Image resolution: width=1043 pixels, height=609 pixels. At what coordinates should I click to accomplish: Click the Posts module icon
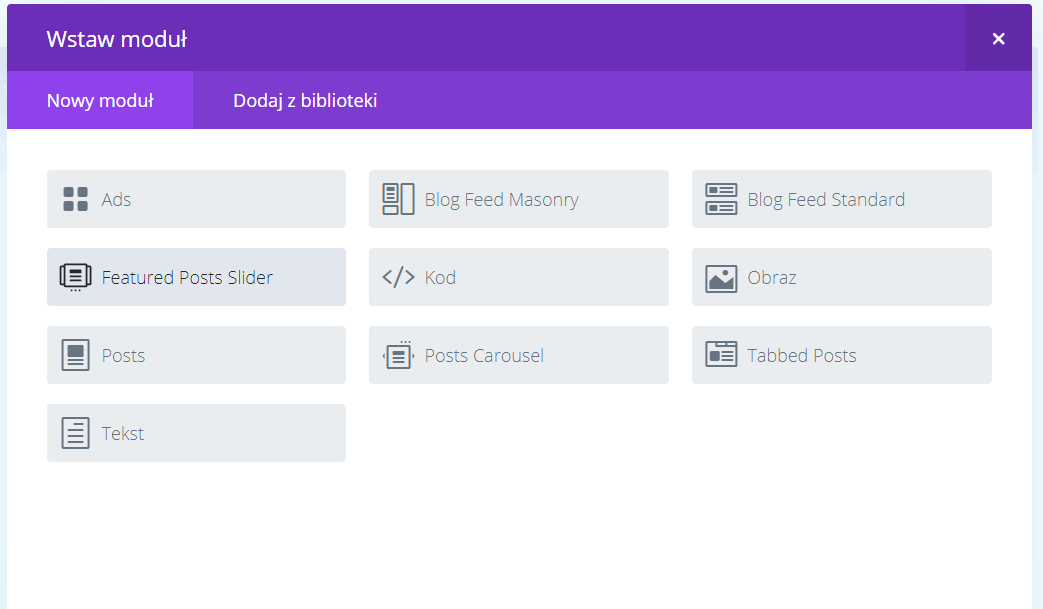(x=76, y=355)
